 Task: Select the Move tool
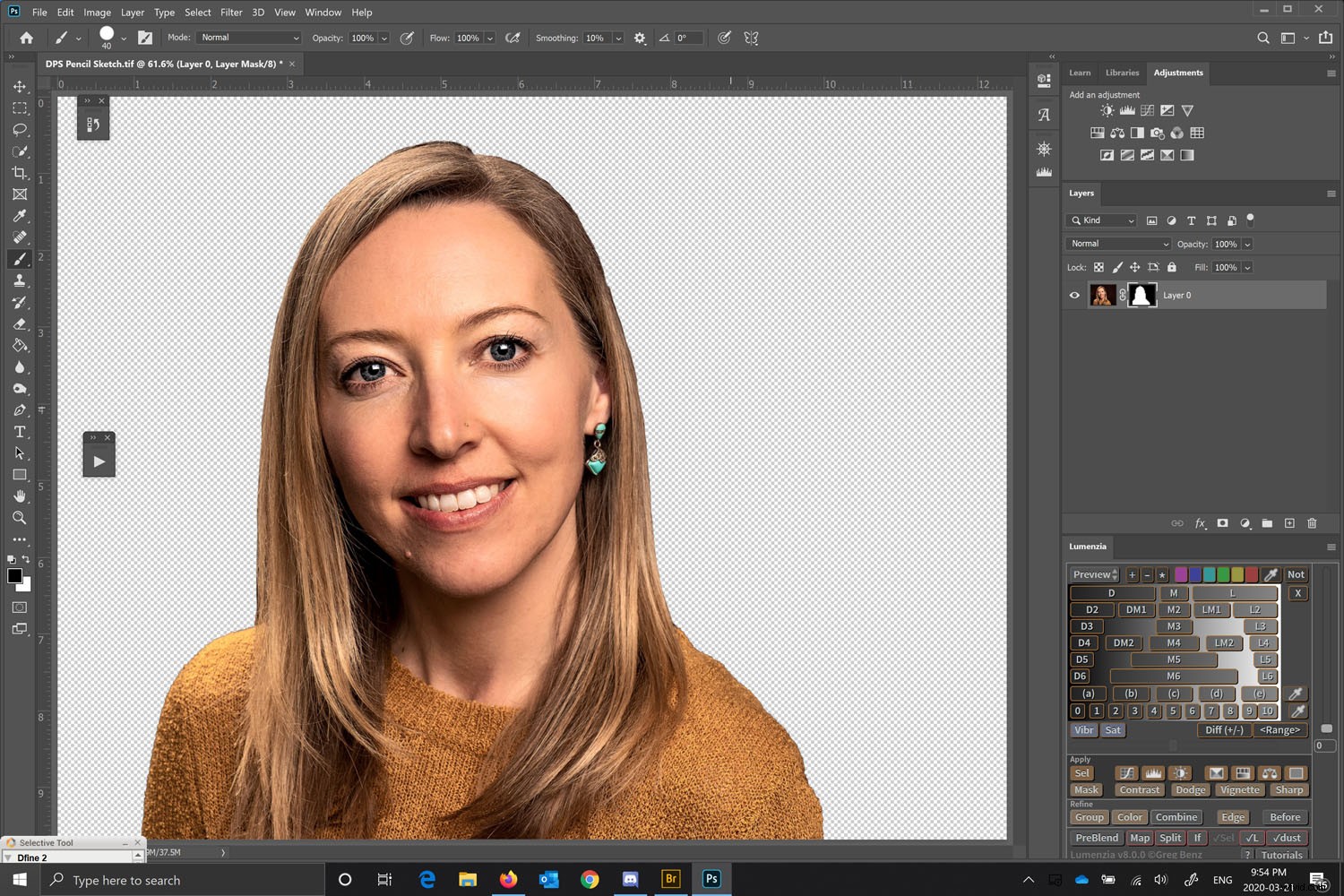(20, 86)
